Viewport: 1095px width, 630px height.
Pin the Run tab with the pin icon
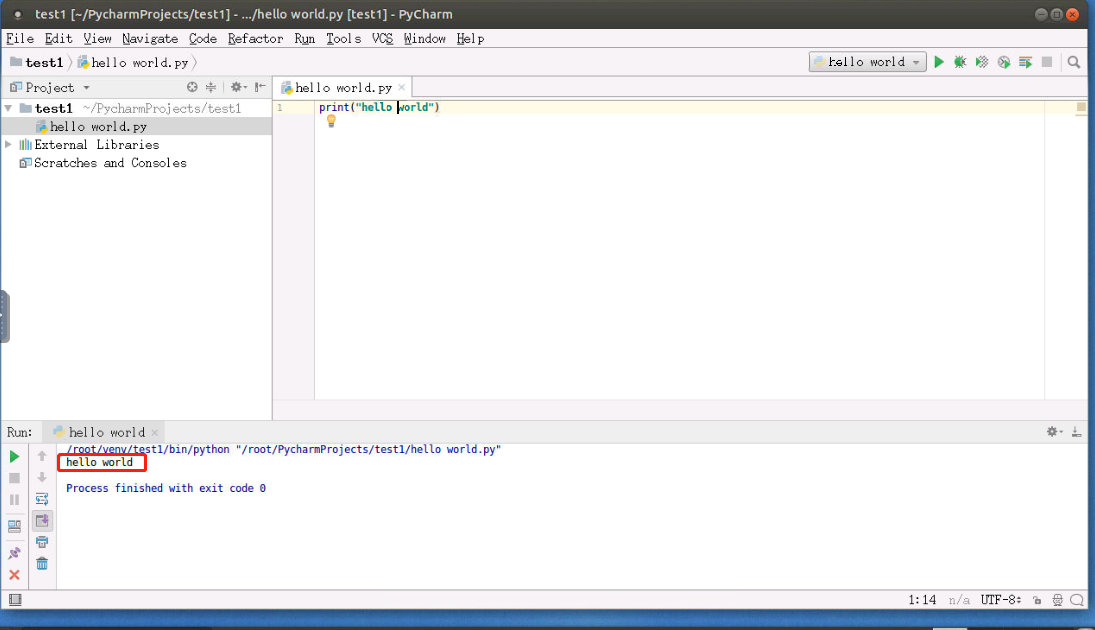(x=14, y=553)
